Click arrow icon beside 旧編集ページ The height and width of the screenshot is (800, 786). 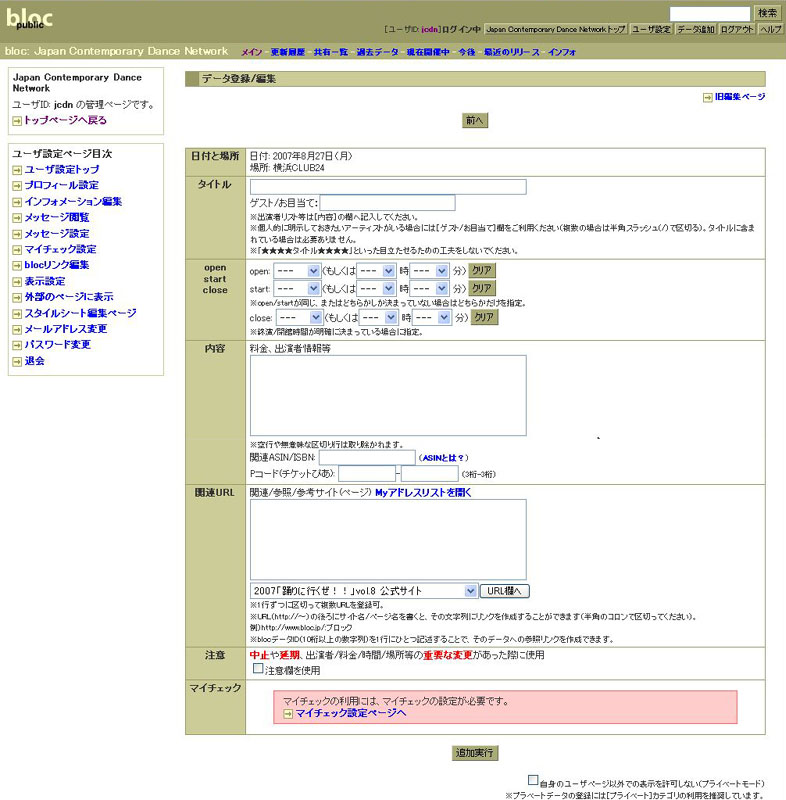(707, 97)
